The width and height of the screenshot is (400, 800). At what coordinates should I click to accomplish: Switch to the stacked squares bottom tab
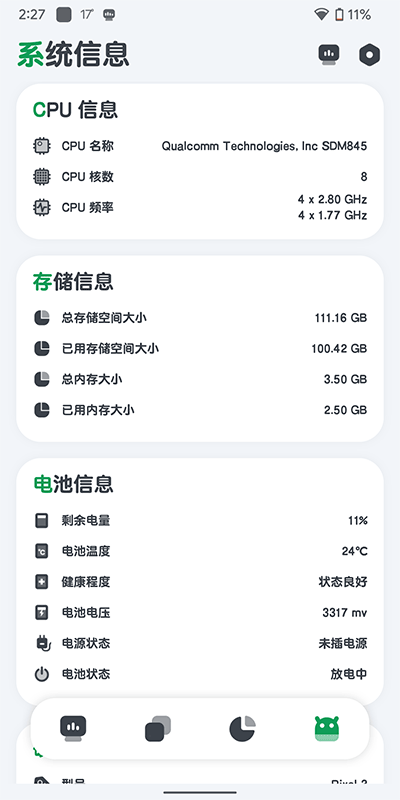pyautogui.click(x=158, y=729)
